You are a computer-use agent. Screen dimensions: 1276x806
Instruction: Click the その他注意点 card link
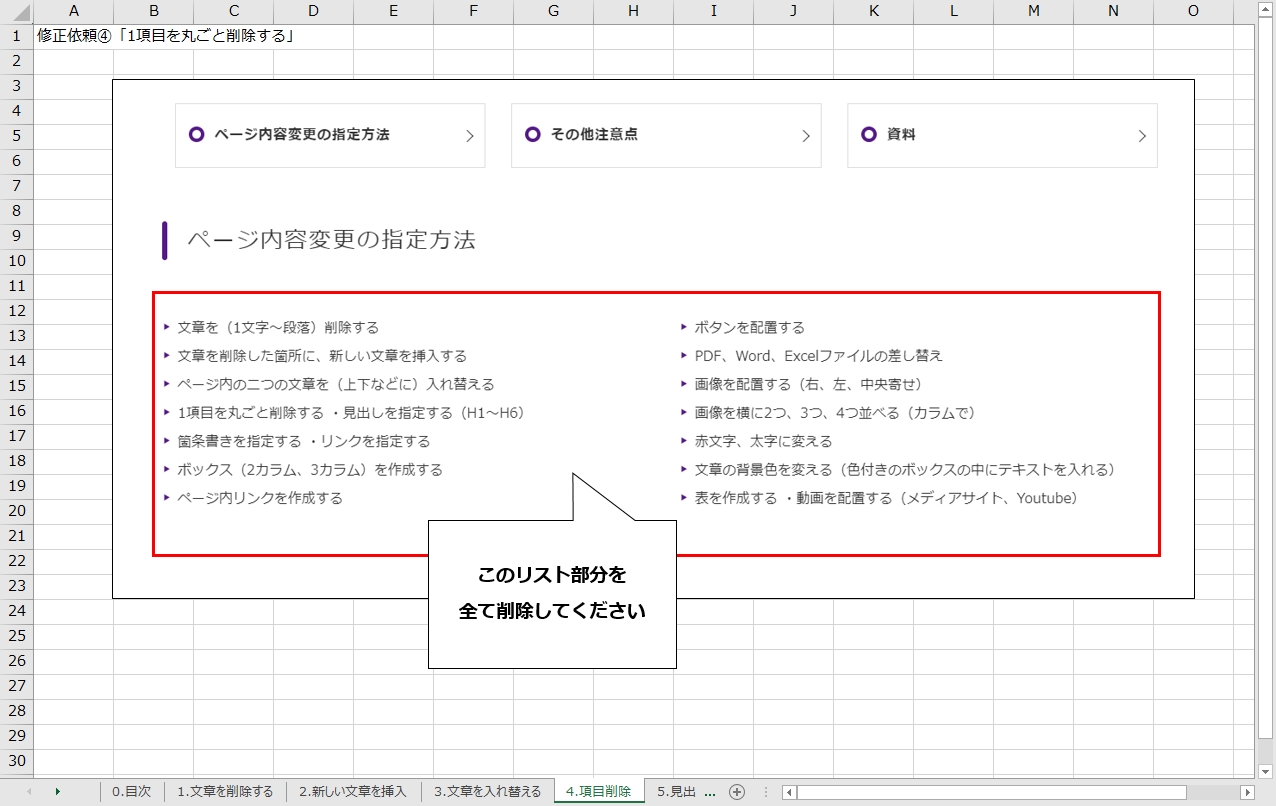(x=666, y=135)
